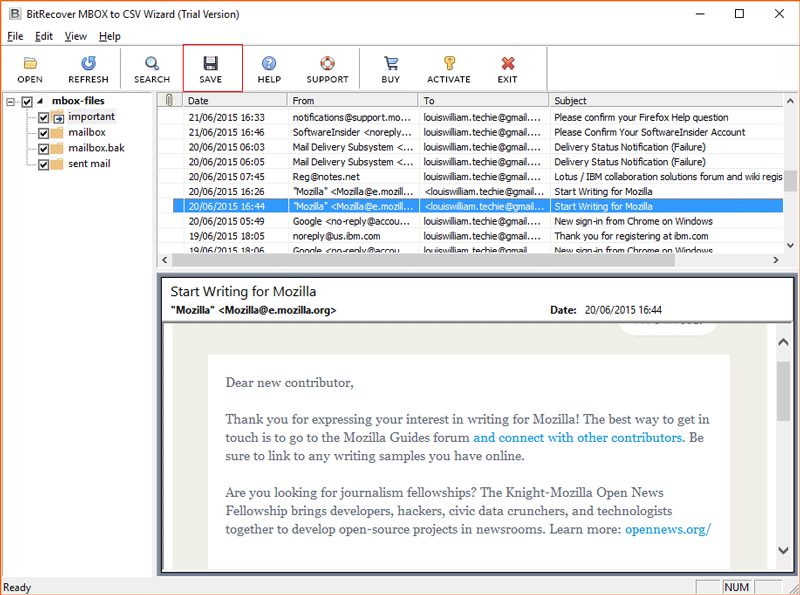Follow 'and connect with other contributors' link
This screenshot has width=800, height=595.
(579, 437)
